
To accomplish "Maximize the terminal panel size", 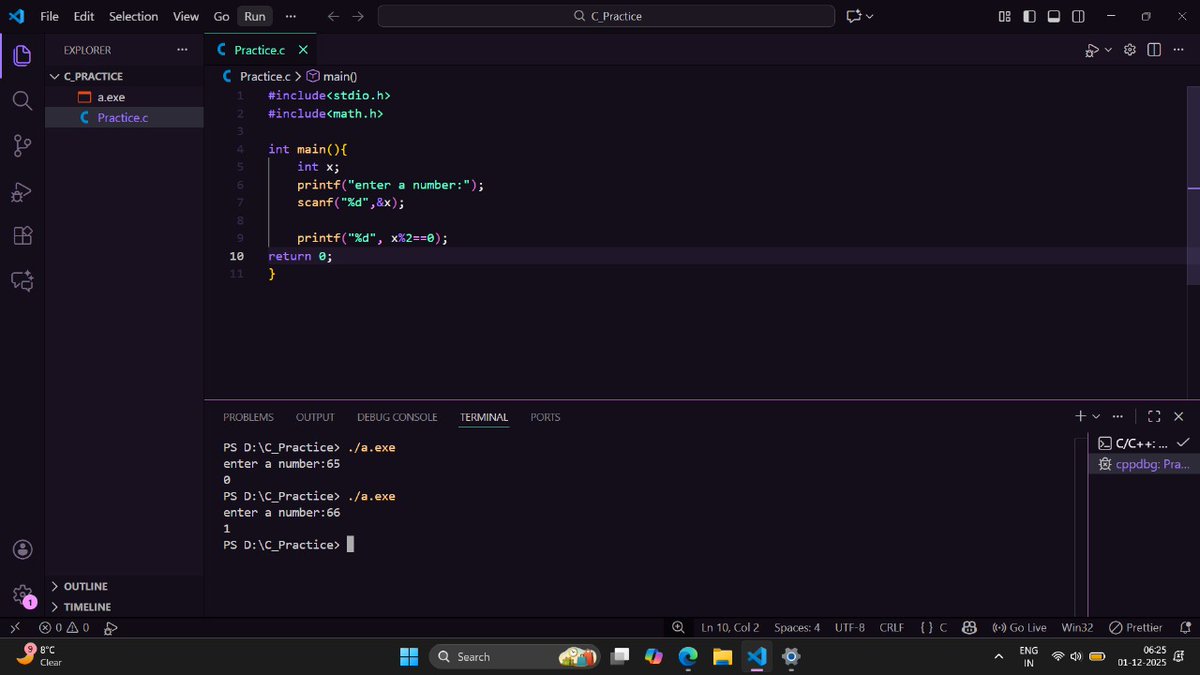I will [x=1154, y=416].
